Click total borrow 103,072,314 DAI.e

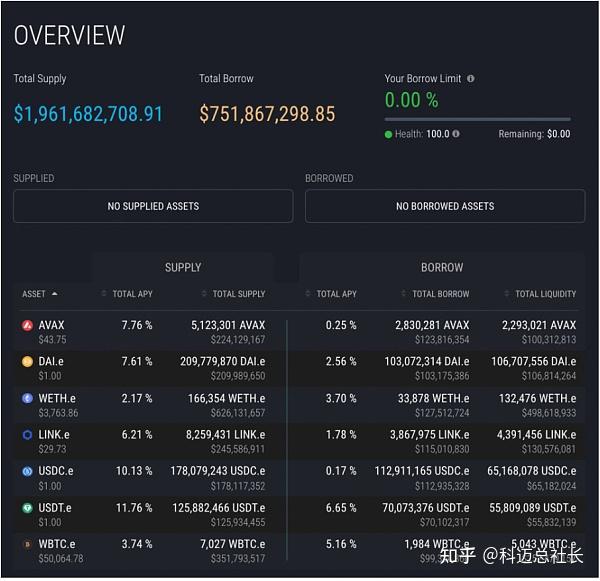click(x=427, y=362)
